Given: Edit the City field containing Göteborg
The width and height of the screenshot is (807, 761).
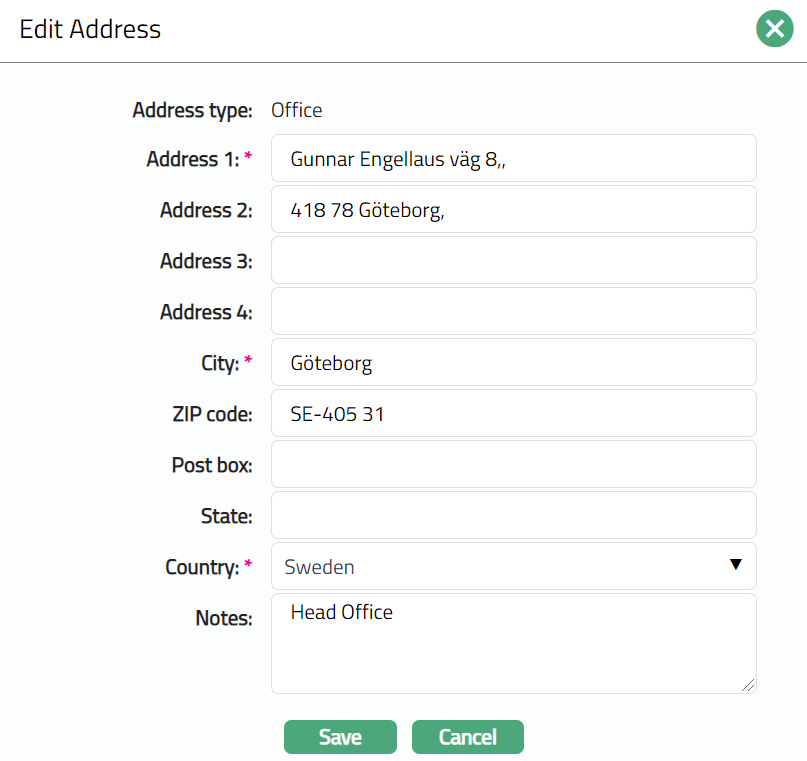Looking at the screenshot, I should click(513, 363).
